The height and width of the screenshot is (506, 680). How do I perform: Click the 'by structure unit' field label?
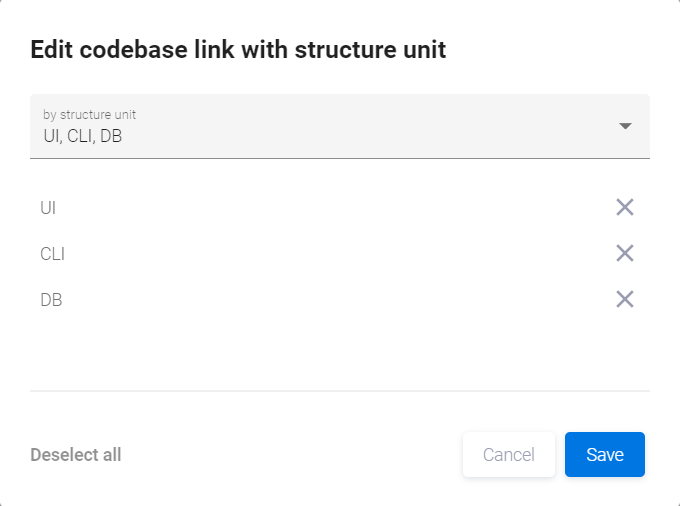point(89,115)
